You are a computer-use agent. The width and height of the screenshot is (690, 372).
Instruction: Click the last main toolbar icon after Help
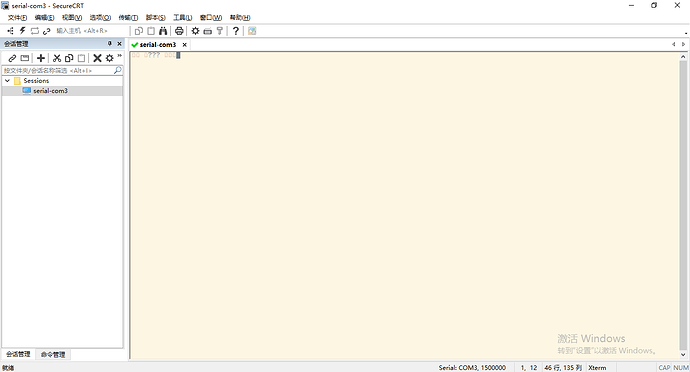click(252, 31)
